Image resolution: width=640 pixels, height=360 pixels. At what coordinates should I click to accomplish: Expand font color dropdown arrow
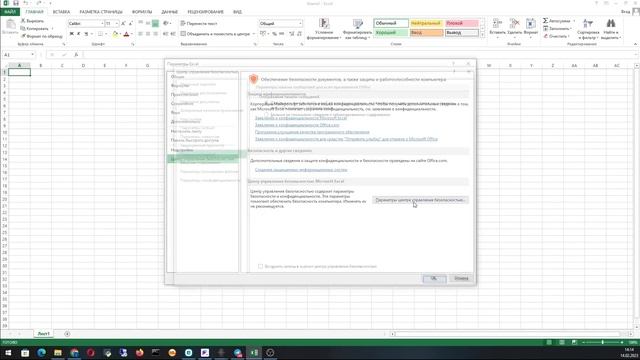pos(131,34)
